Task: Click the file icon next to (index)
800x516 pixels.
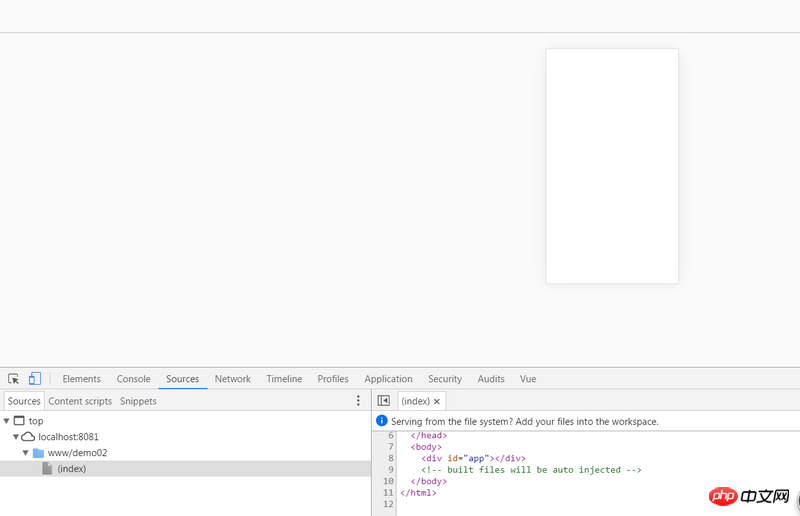Action: click(47, 468)
